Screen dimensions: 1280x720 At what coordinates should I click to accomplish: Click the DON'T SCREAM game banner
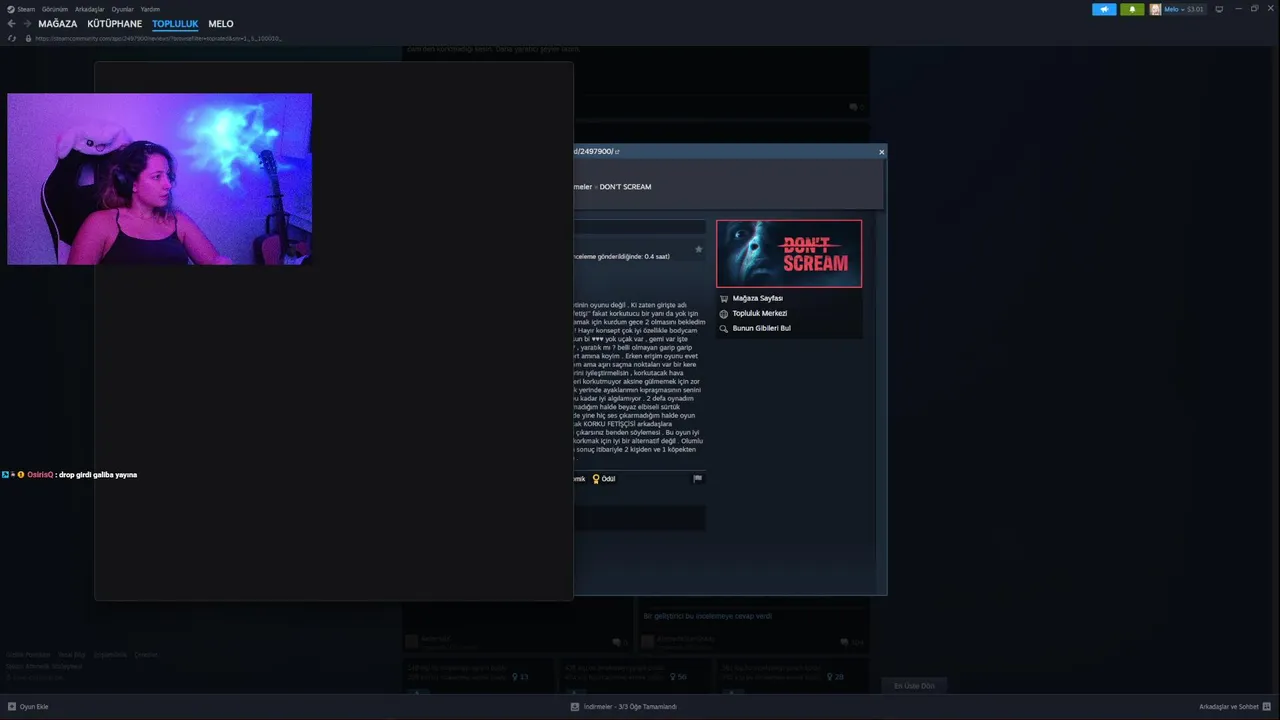789,254
